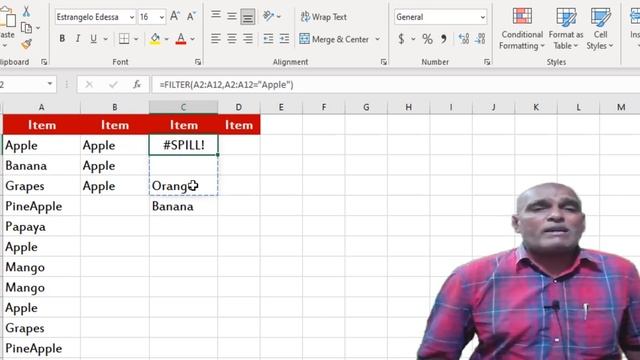Align text right
Screen dimensions: 640x360
[x=248, y=39]
